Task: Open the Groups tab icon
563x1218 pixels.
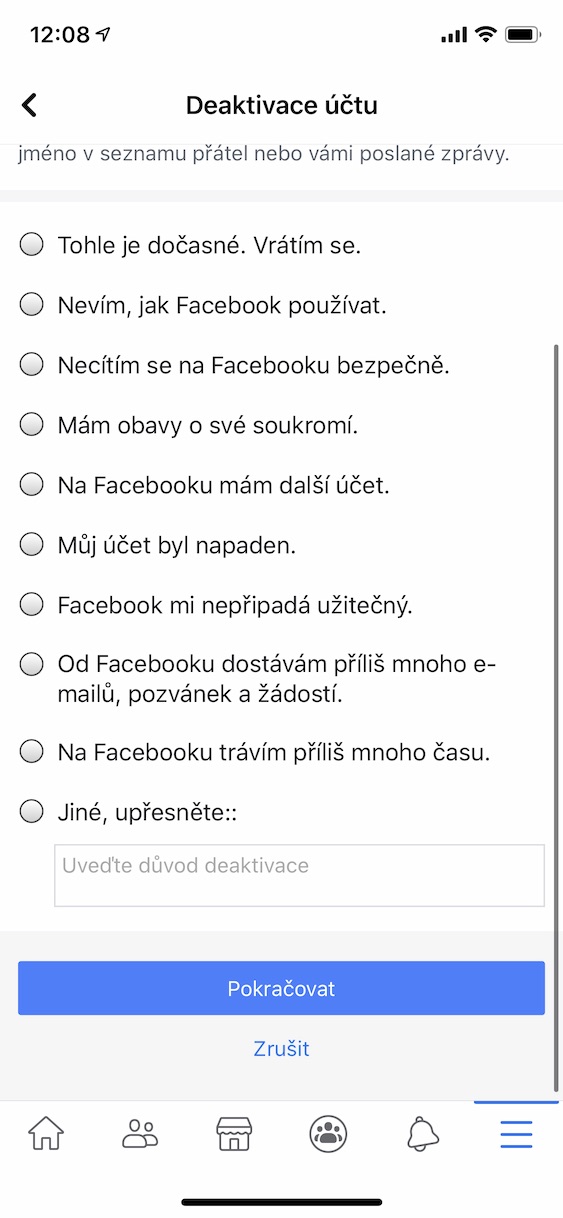Action: click(x=328, y=1134)
